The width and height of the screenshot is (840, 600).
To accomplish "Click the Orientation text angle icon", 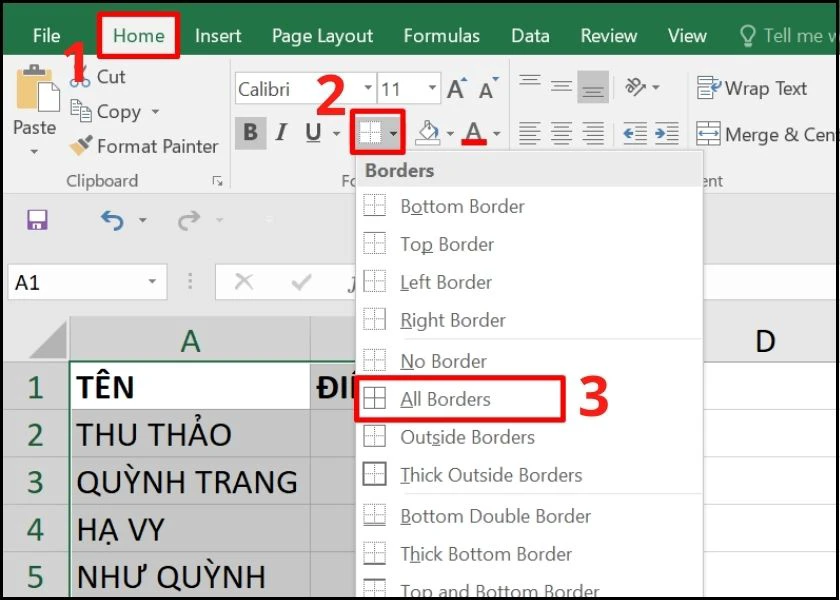I will [636, 86].
